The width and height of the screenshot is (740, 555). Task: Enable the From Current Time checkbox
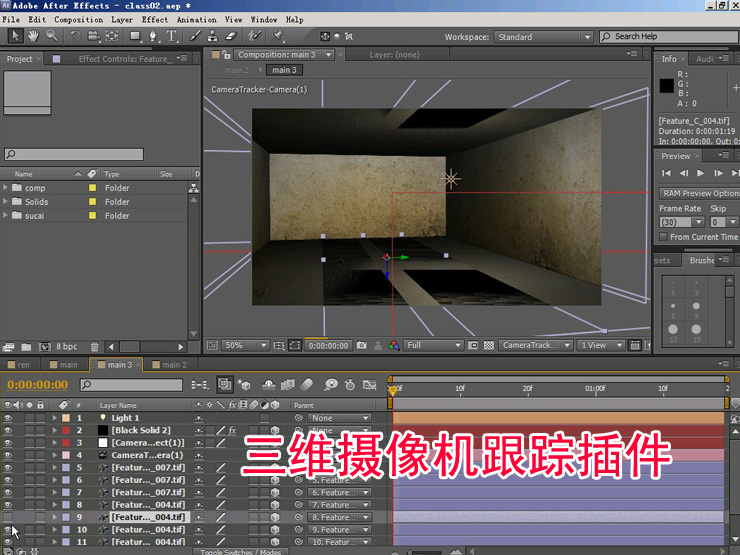pyautogui.click(x=663, y=237)
